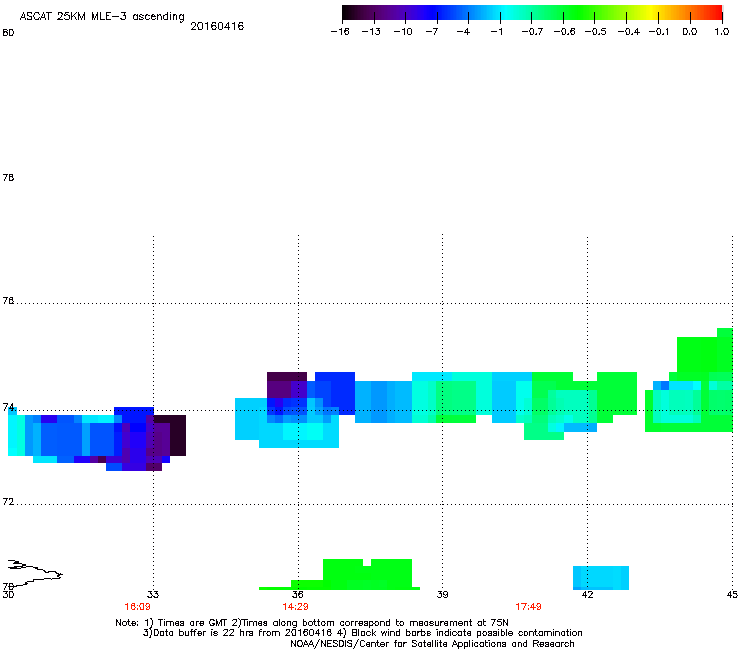Click the -16 color scale label
This screenshot has height=650, width=740.
click(340, 32)
